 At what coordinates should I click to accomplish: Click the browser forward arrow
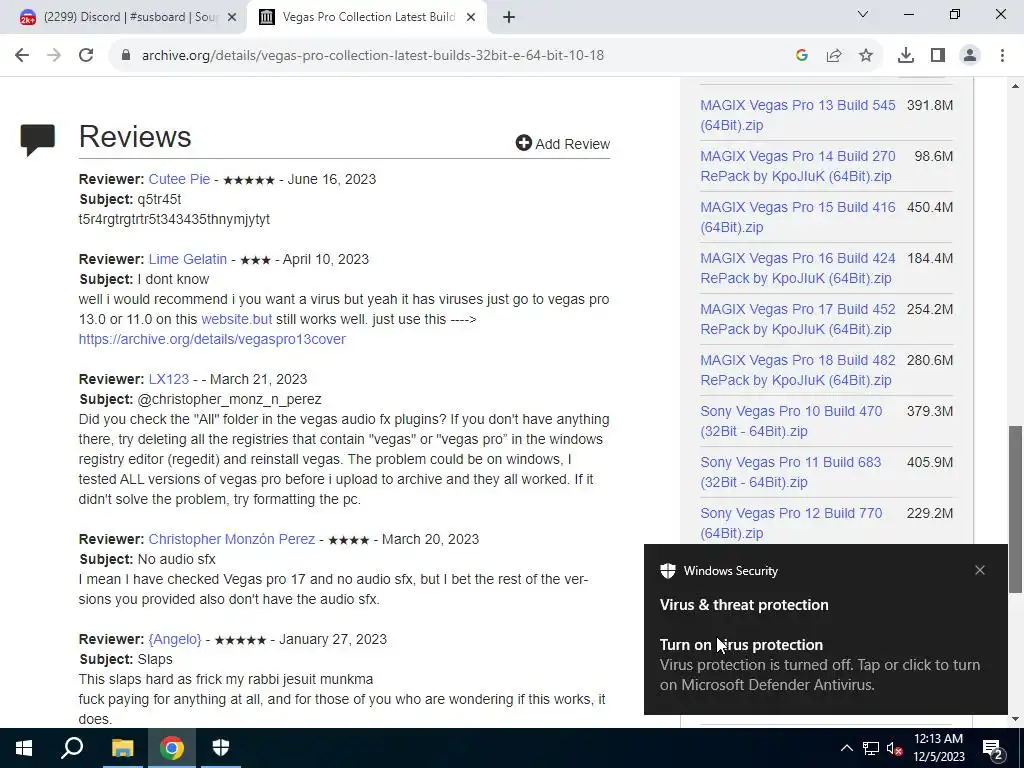[54, 56]
